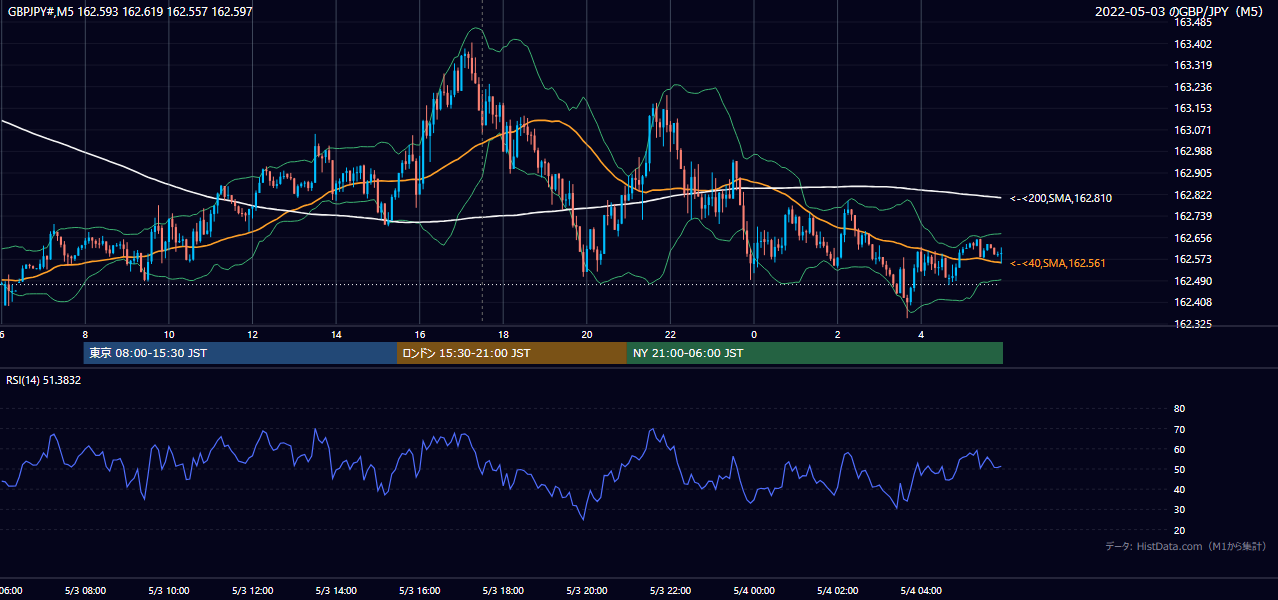Image resolution: width=1278 pixels, height=600 pixels.
Task: Click price axis value 162.325
Action: point(1193,324)
